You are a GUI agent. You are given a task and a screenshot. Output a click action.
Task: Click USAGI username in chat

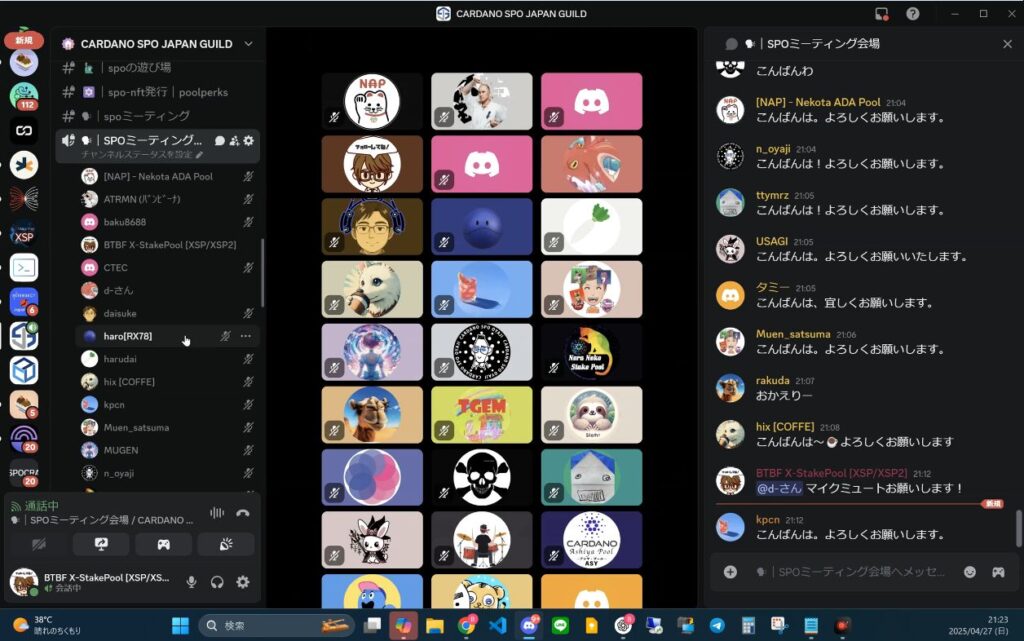point(771,242)
